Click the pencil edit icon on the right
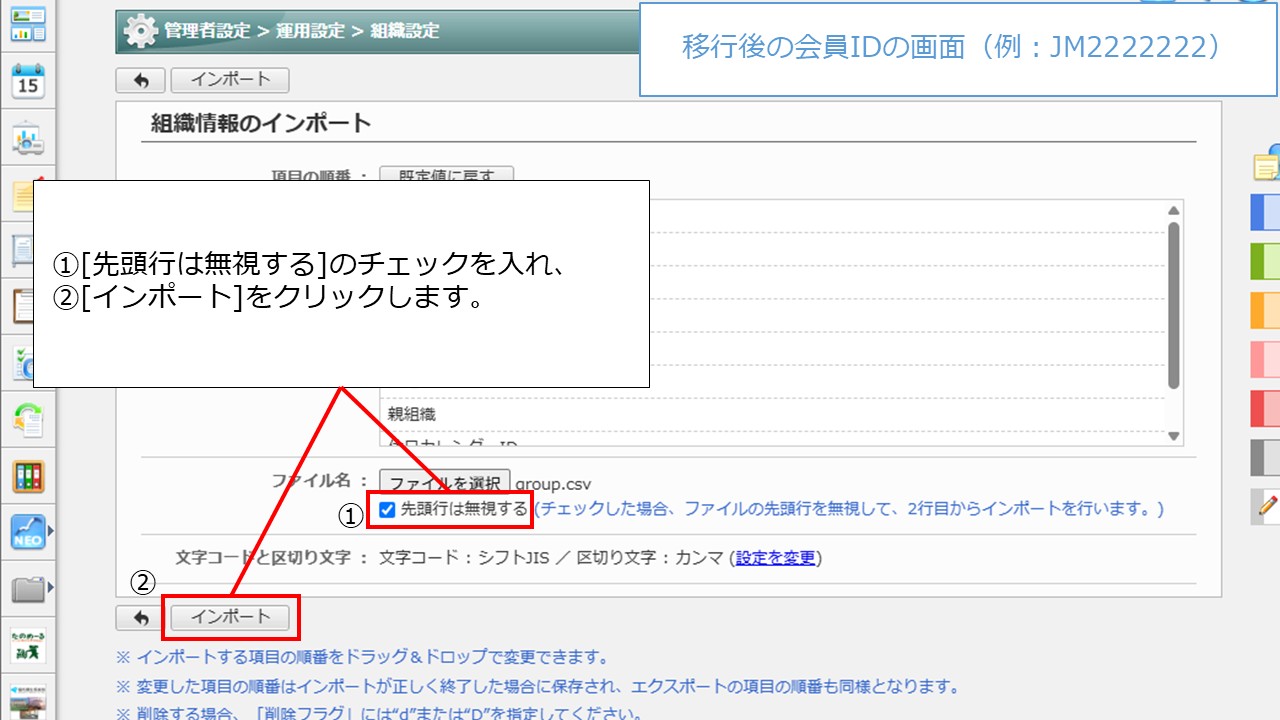The image size is (1280, 720). coord(1266,506)
